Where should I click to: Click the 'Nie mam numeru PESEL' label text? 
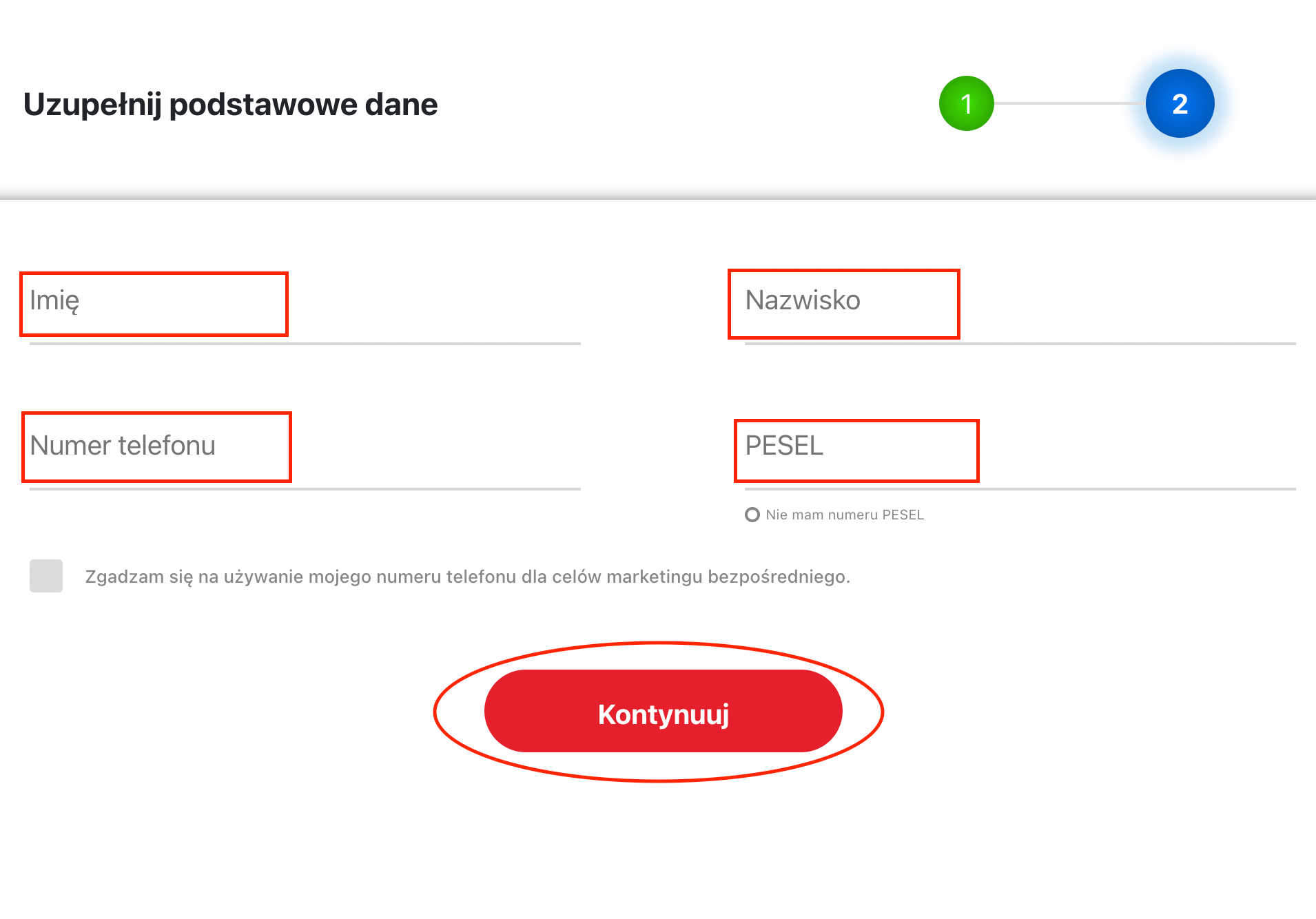tap(845, 515)
